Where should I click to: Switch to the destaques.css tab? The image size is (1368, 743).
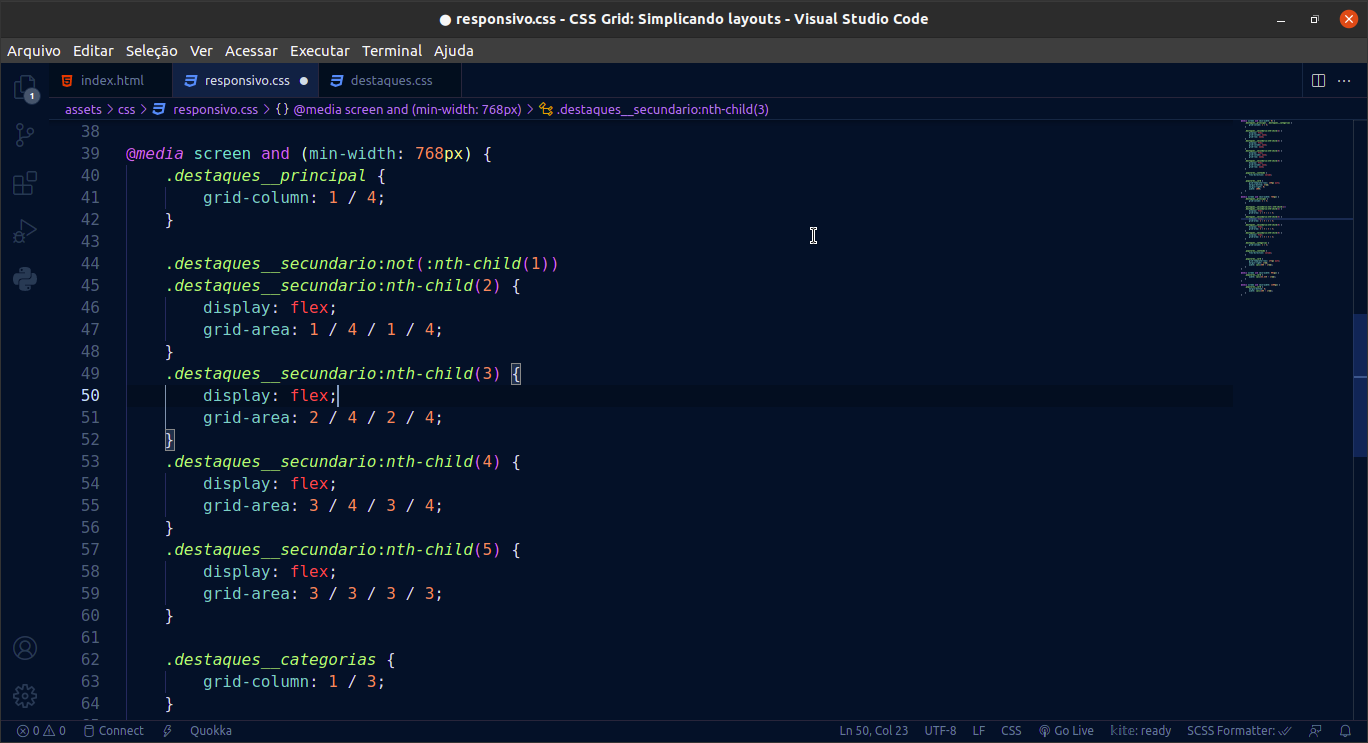[391, 81]
